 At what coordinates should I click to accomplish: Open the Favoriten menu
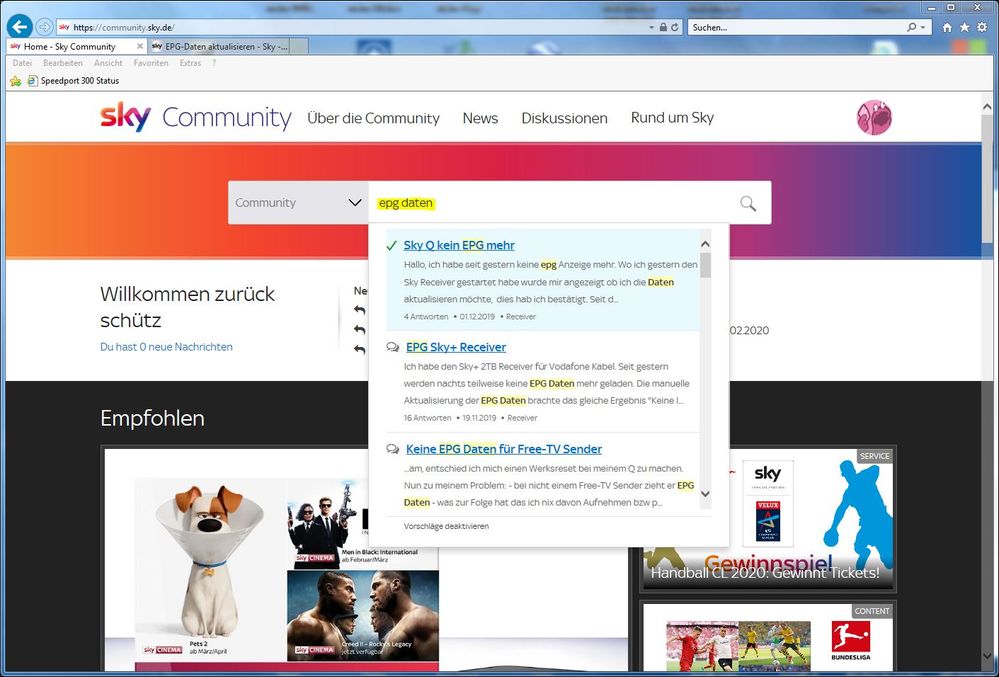[x=151, y=63]
